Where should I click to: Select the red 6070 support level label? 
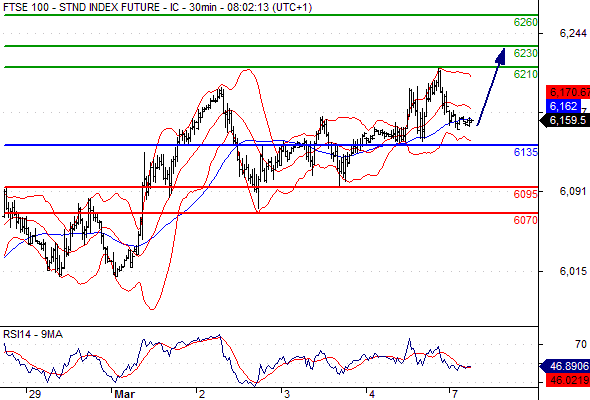pyautogui.click(x=526, y=220)
